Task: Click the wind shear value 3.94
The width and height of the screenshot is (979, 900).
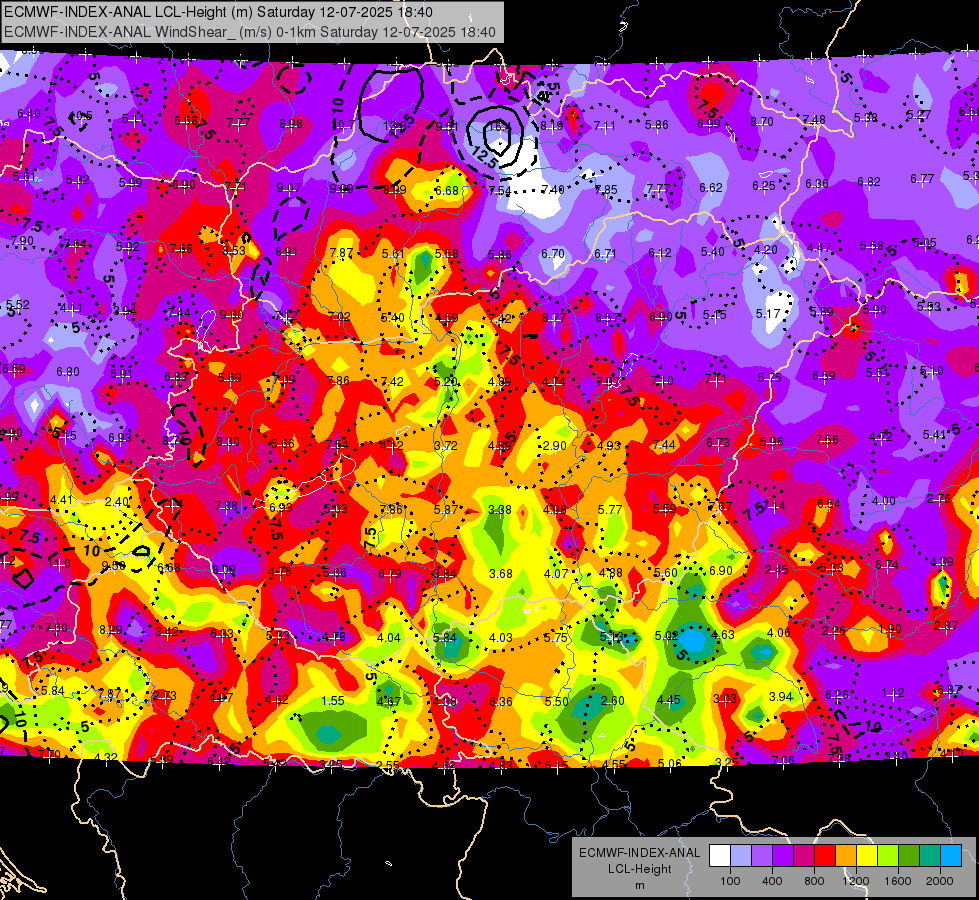Action: pyautogui.click(x=780, y=696)
